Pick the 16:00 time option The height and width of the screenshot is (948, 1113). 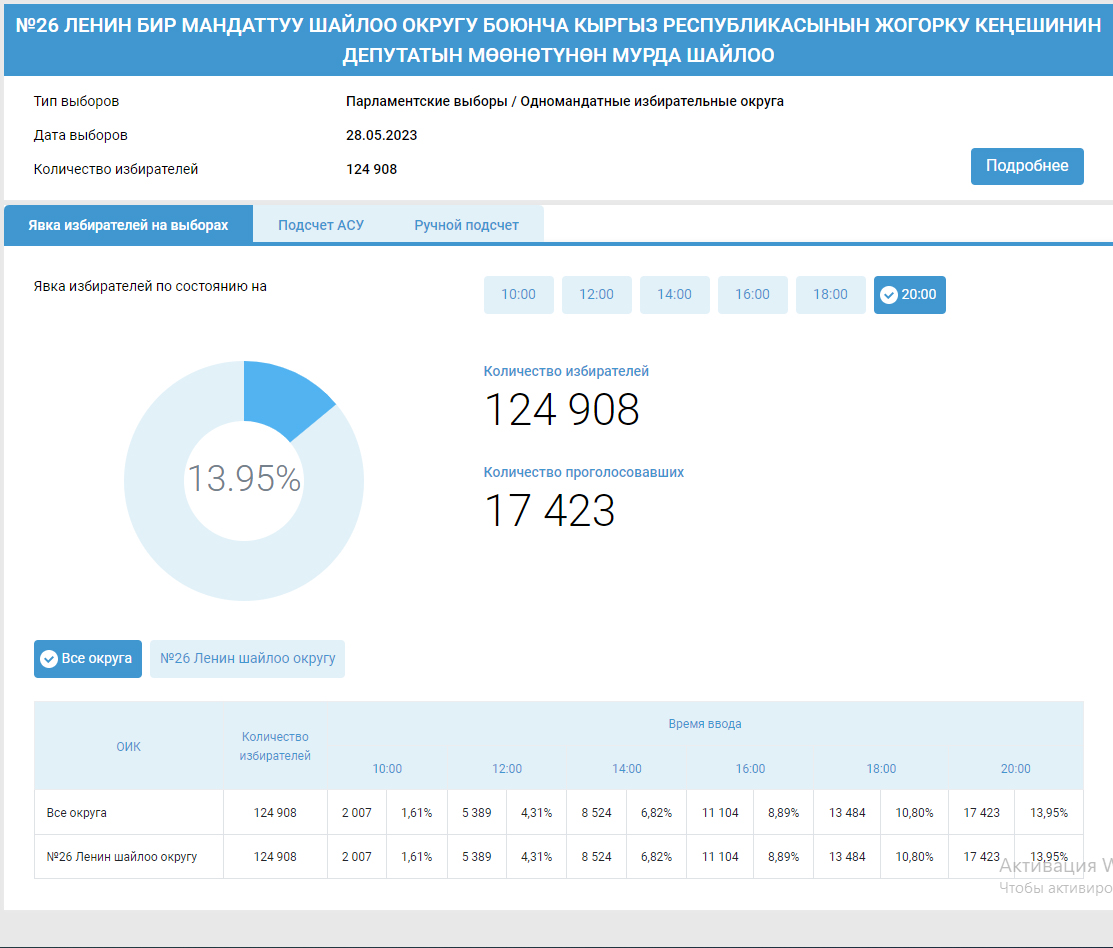click(x=752, y=294)
